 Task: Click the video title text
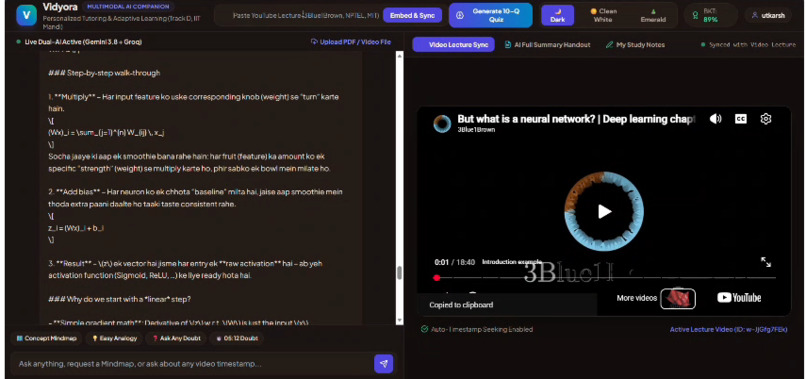pyautogui.click(x=576, y=119)
